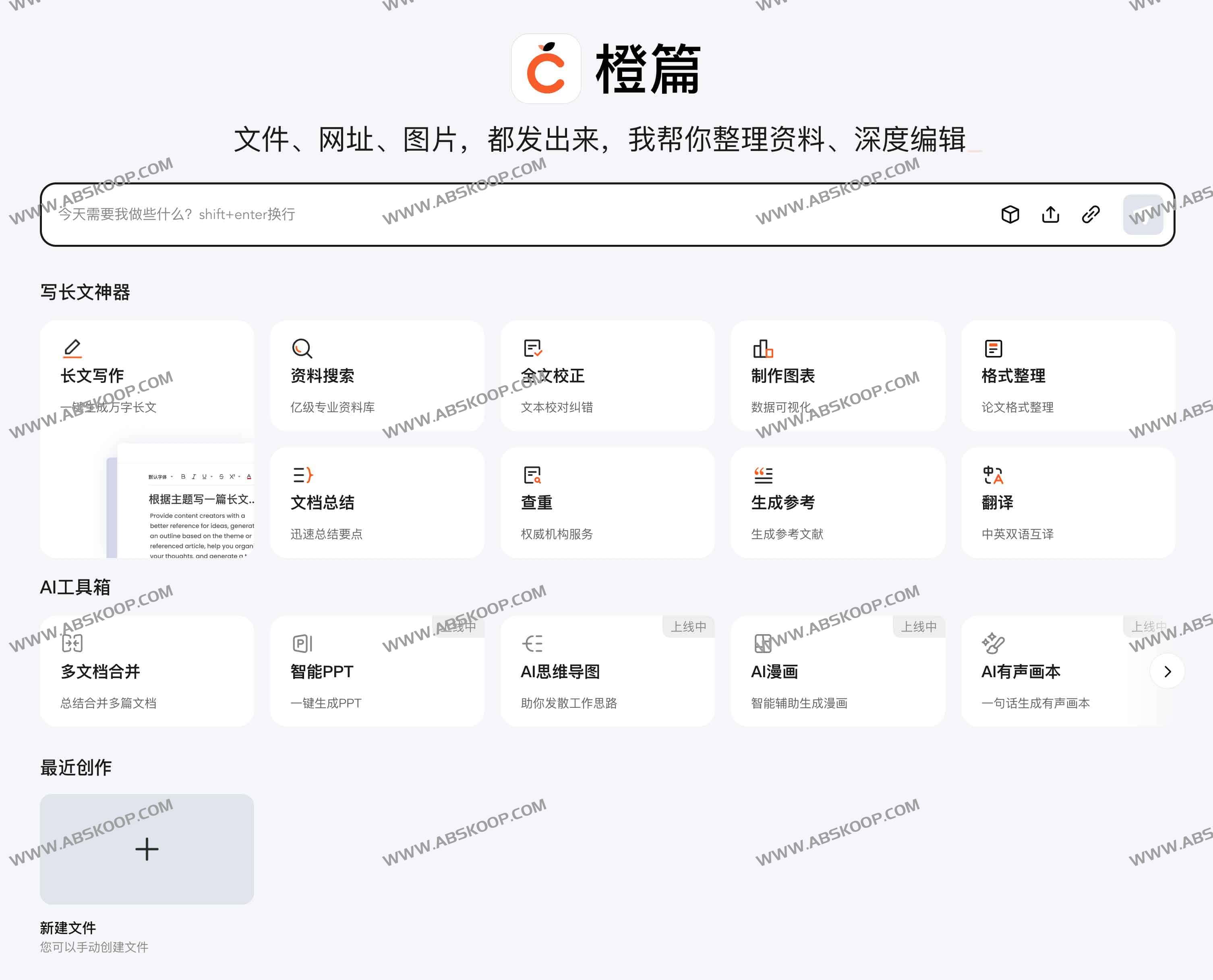Screen dimensions: 1213x980
Task: Expand more AI tools with the right chevron
Action: tap(1166, 671)
